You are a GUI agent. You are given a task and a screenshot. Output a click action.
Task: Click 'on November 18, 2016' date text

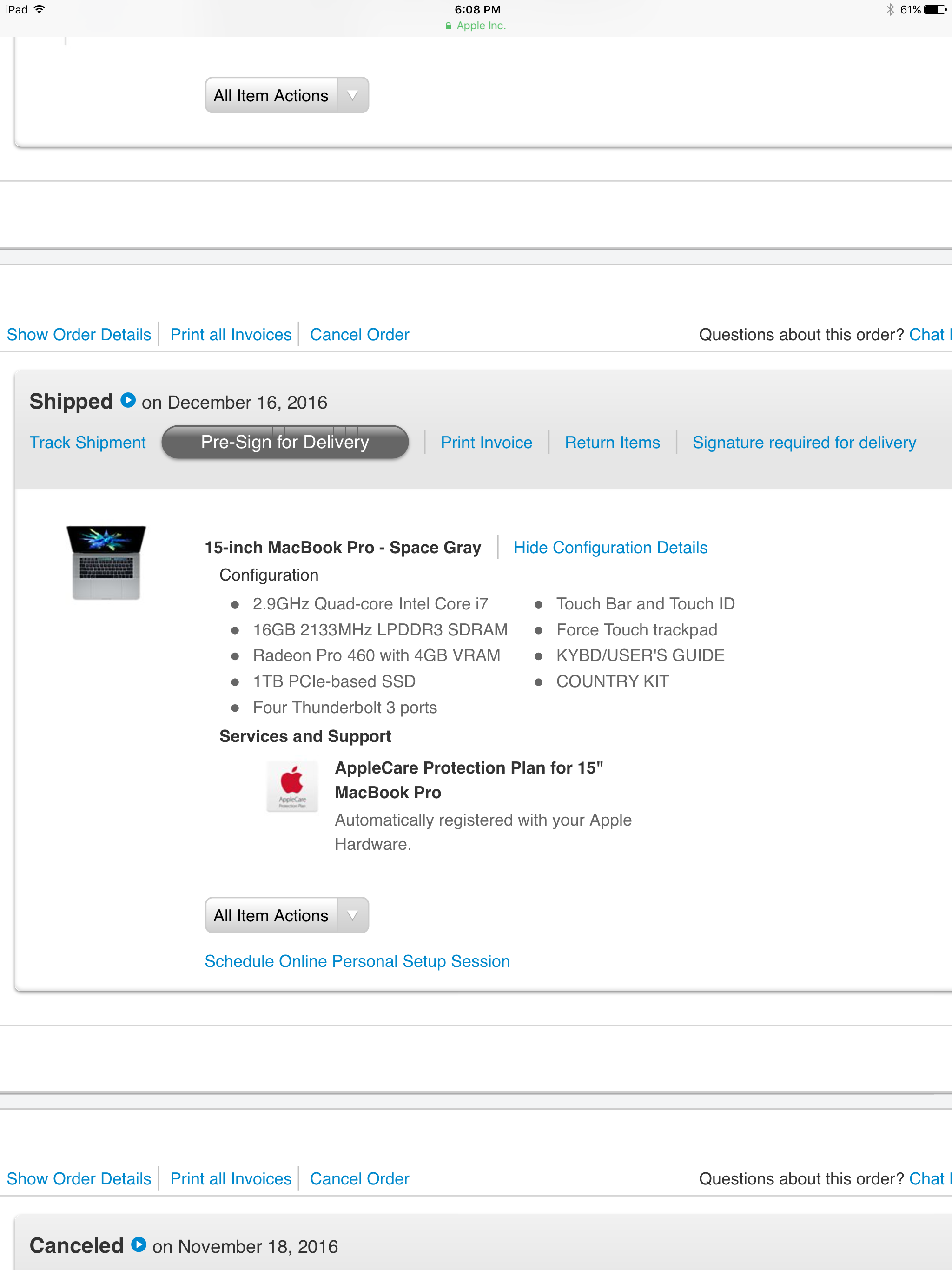point(245,1246)
